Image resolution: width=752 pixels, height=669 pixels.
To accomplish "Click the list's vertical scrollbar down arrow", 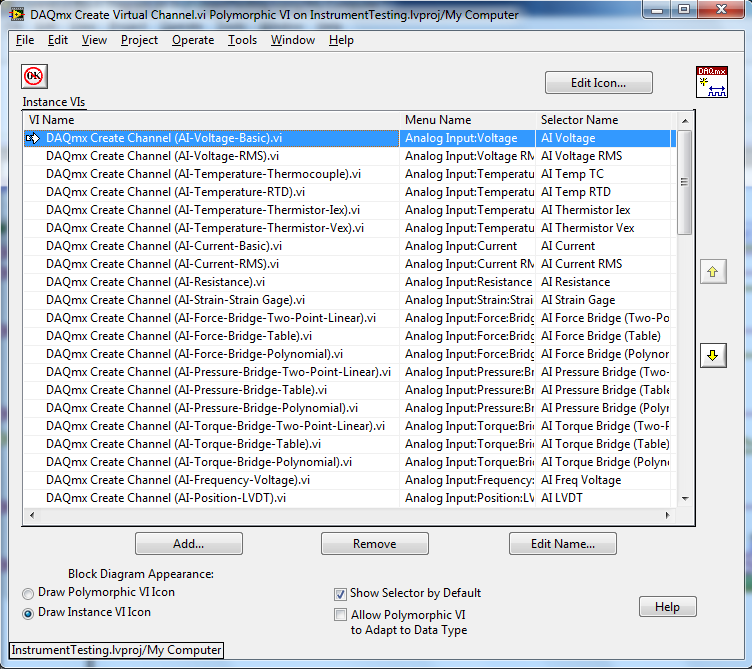I will tap(685, 499).
